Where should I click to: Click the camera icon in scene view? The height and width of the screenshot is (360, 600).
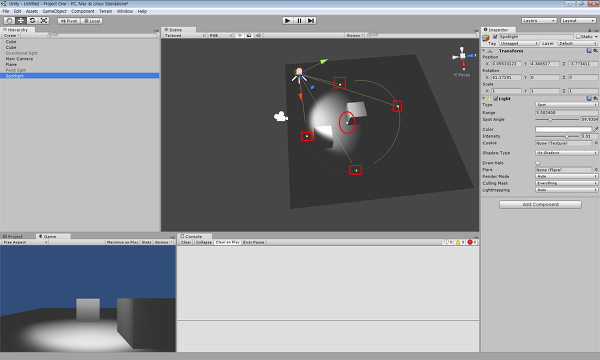click(x=280, y=116)
